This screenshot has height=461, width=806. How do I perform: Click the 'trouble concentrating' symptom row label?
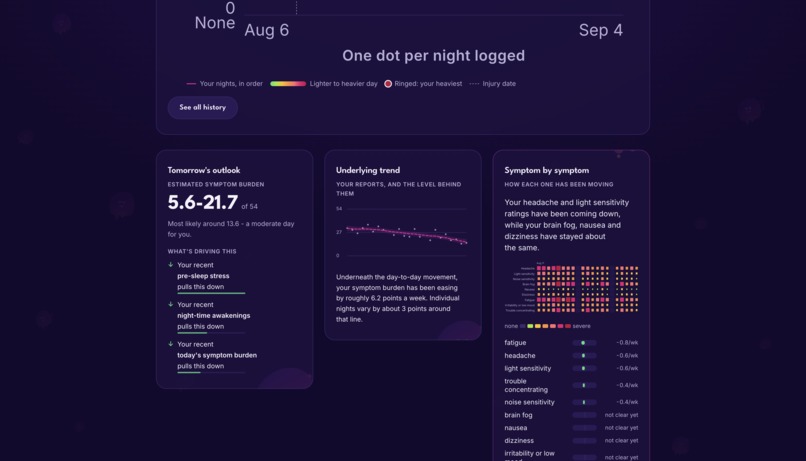[526, 385]
